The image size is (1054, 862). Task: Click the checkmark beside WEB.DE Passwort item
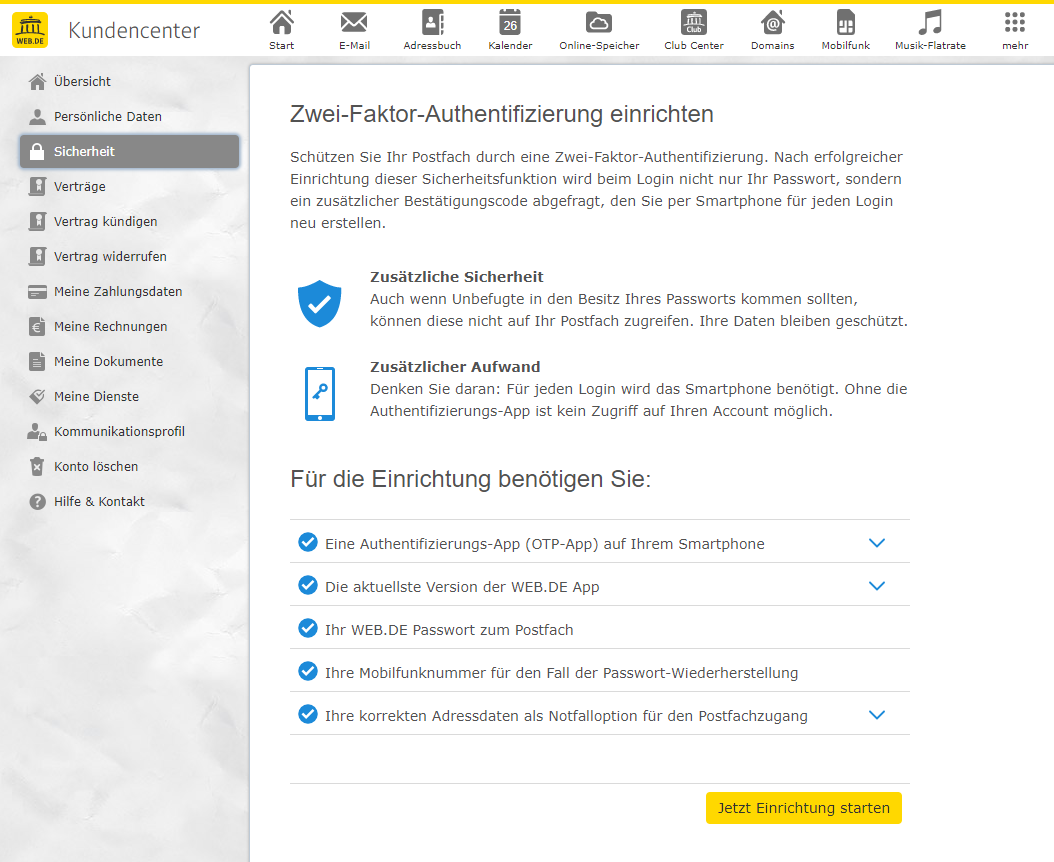(x=308, y=628)
